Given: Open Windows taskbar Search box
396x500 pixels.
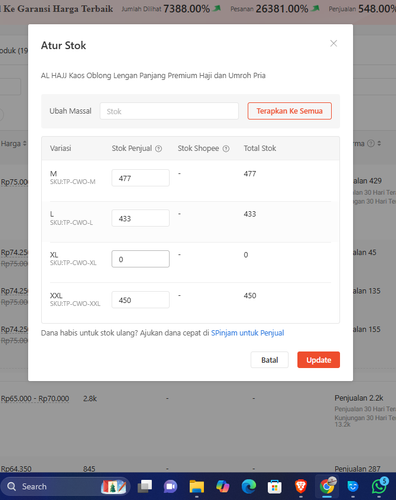Looking at the screenshot, I should (x=65, y=487).
